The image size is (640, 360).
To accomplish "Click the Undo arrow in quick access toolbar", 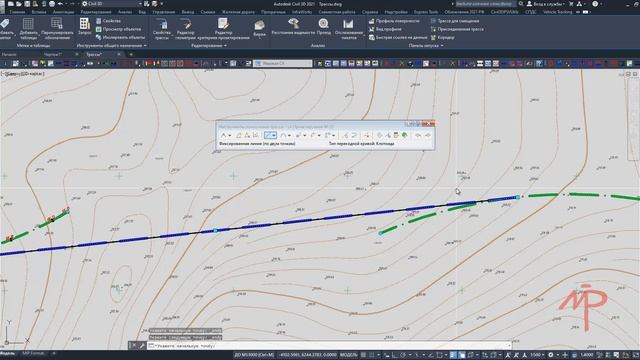I will 60,4.
